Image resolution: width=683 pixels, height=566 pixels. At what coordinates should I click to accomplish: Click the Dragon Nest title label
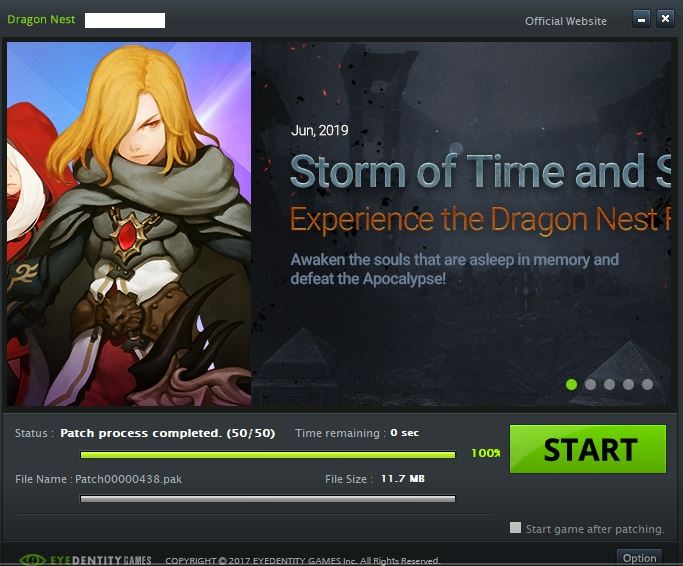tap(41, 20)
